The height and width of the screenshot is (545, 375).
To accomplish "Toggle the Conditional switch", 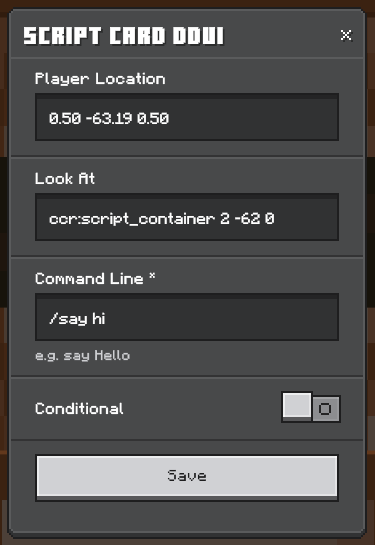I will tap(311, 407).
